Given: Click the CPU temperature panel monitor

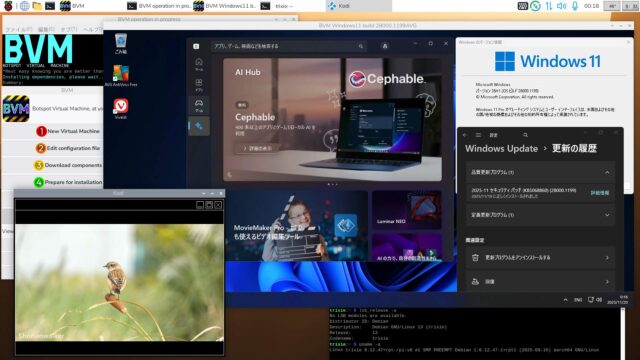Looking at the screenshot, I should (x=612, y=6).
